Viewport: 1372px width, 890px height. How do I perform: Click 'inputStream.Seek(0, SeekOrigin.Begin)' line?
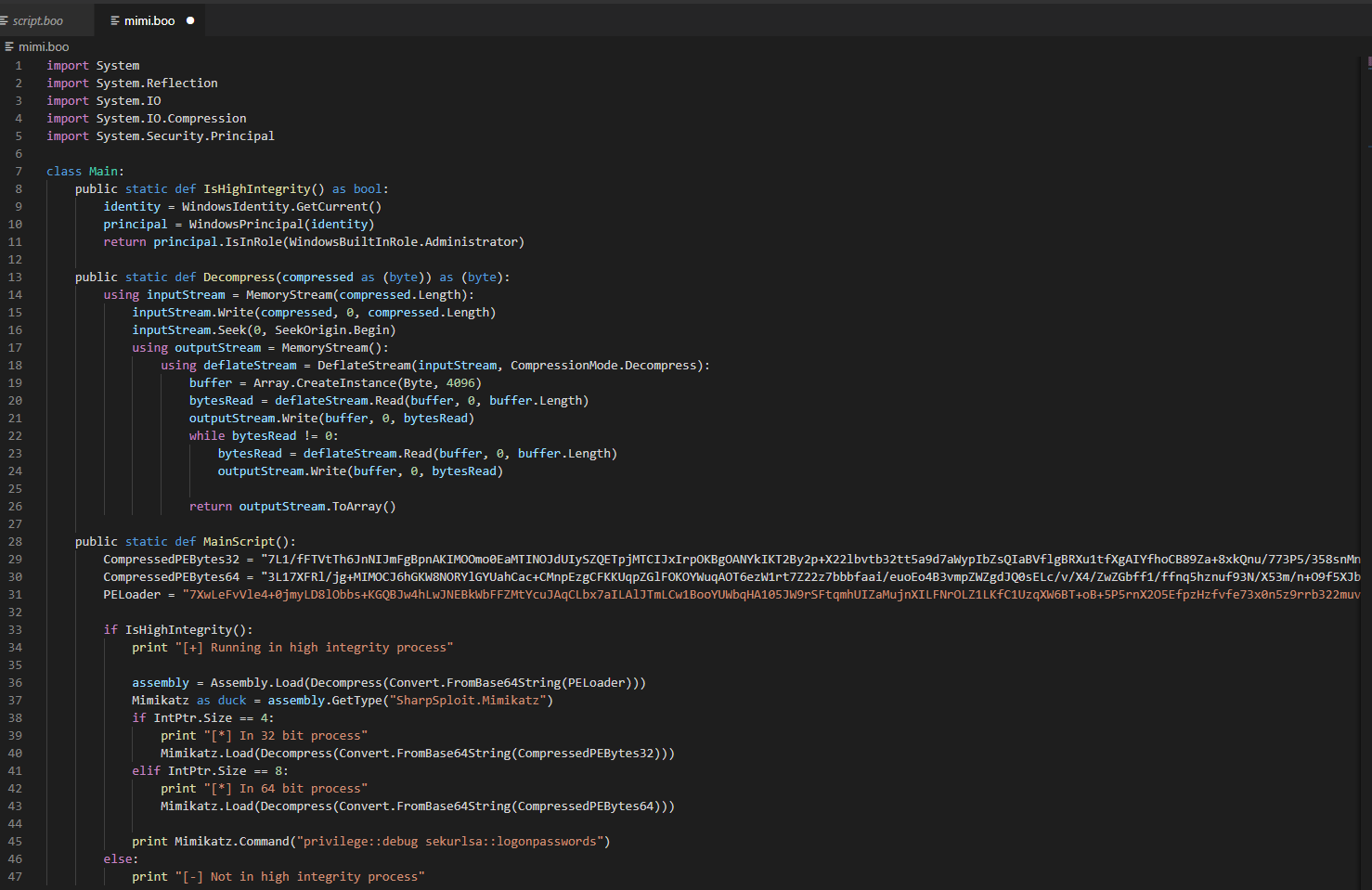tap(264, 330)
